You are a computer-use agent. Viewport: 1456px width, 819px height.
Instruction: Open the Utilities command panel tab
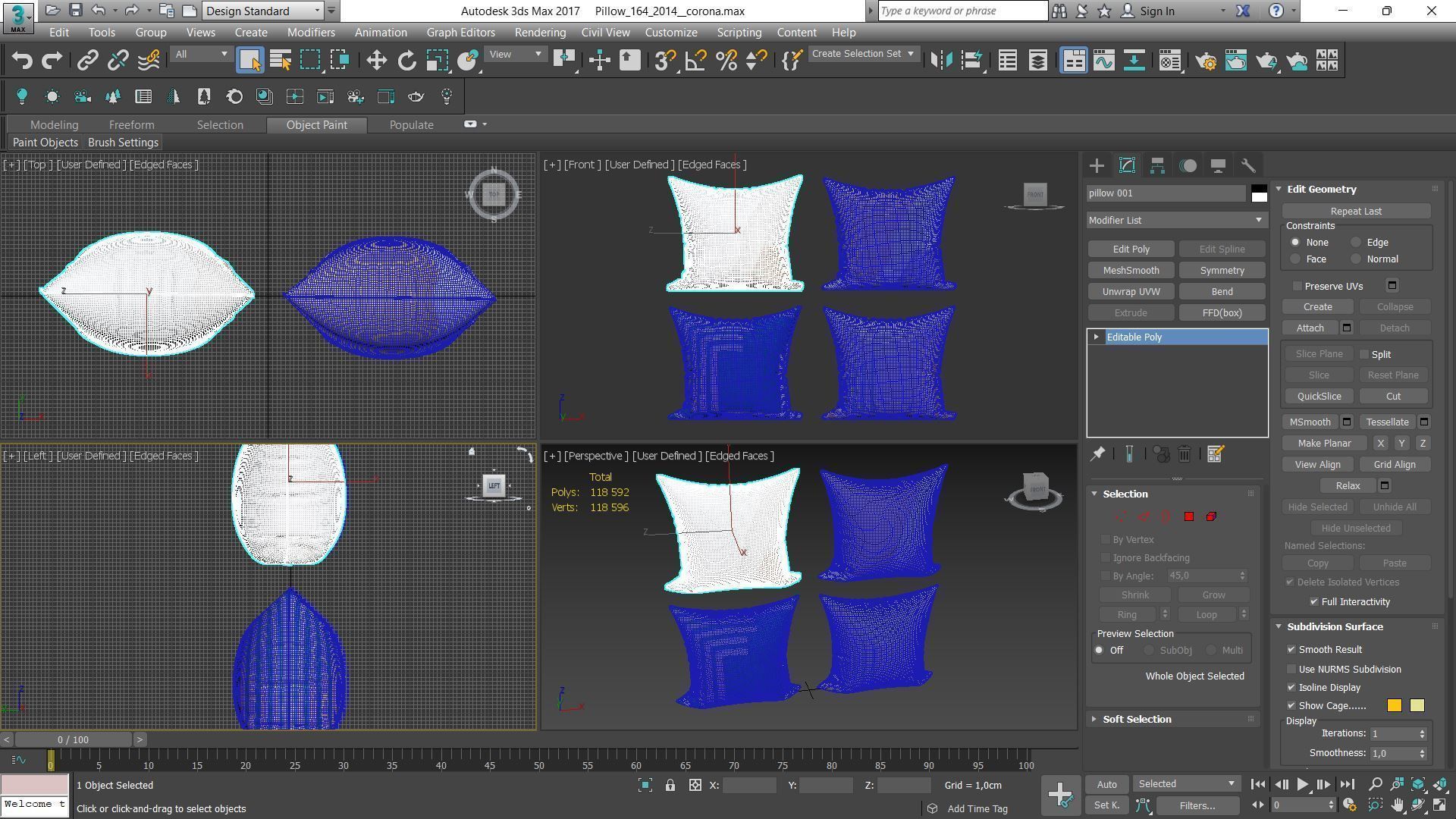1248,165
